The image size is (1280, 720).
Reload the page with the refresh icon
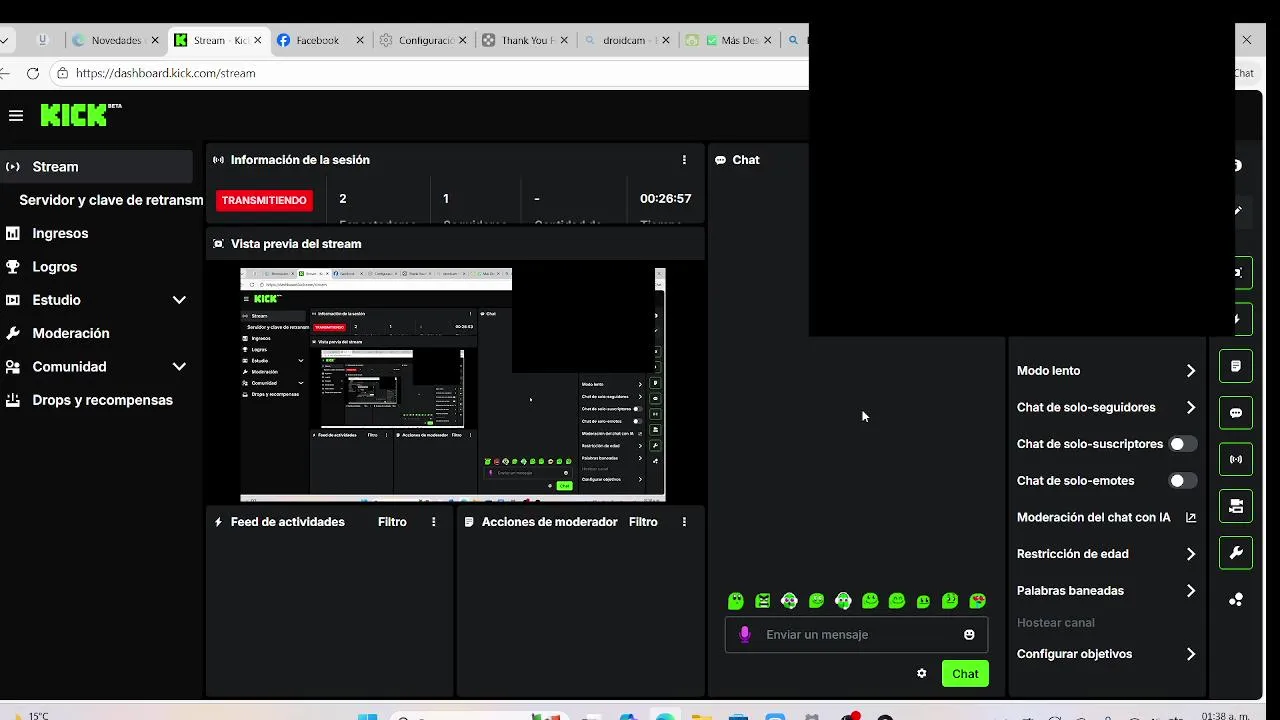pyautogui.click(x=33, y=73)
